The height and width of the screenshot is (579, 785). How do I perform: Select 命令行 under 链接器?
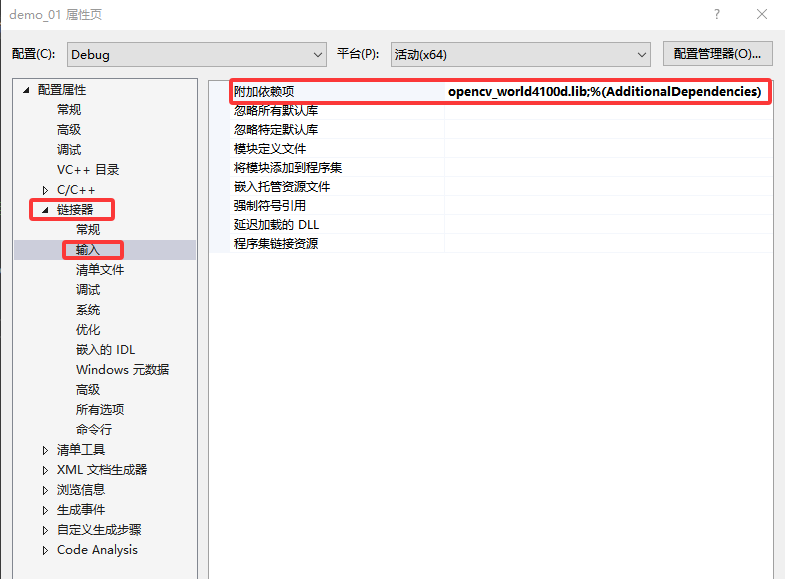(x=94, y=430)
